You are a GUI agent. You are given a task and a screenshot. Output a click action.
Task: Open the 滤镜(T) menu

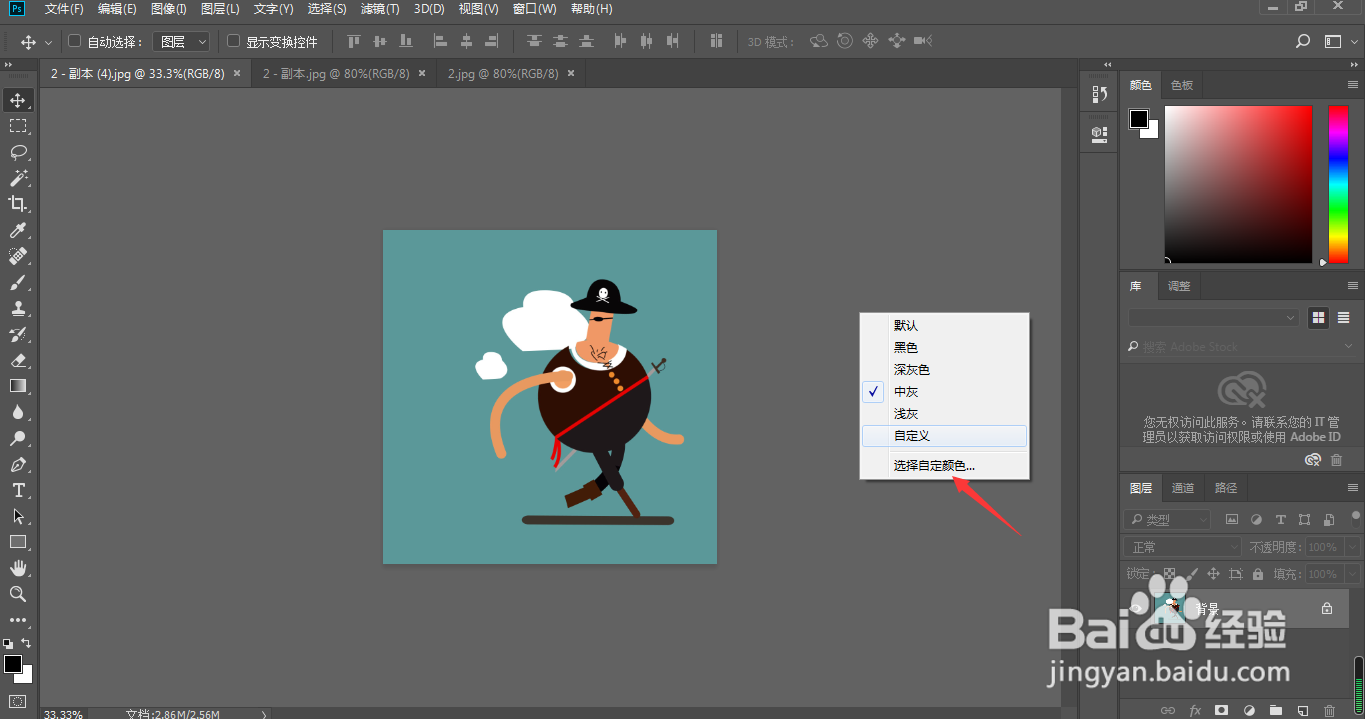click(380, 9)
